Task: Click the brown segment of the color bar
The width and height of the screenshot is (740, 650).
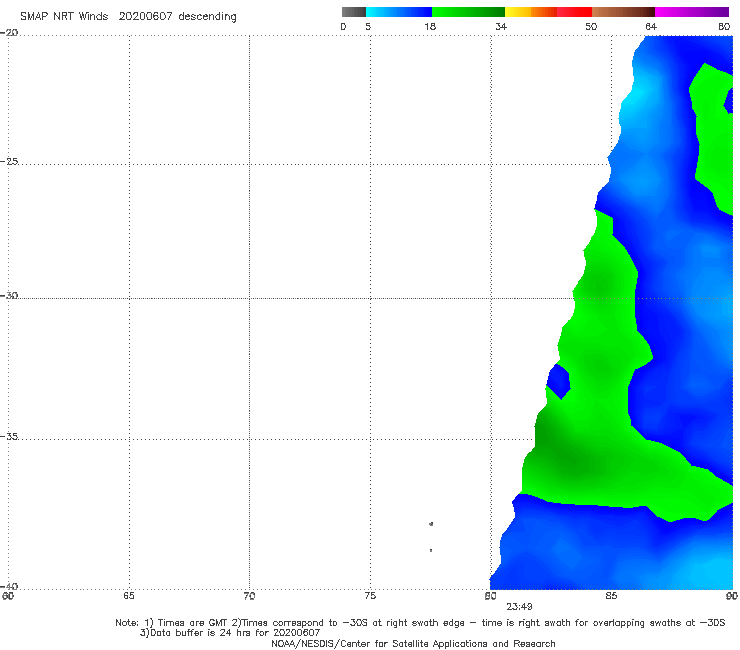Action: [623, 12]
